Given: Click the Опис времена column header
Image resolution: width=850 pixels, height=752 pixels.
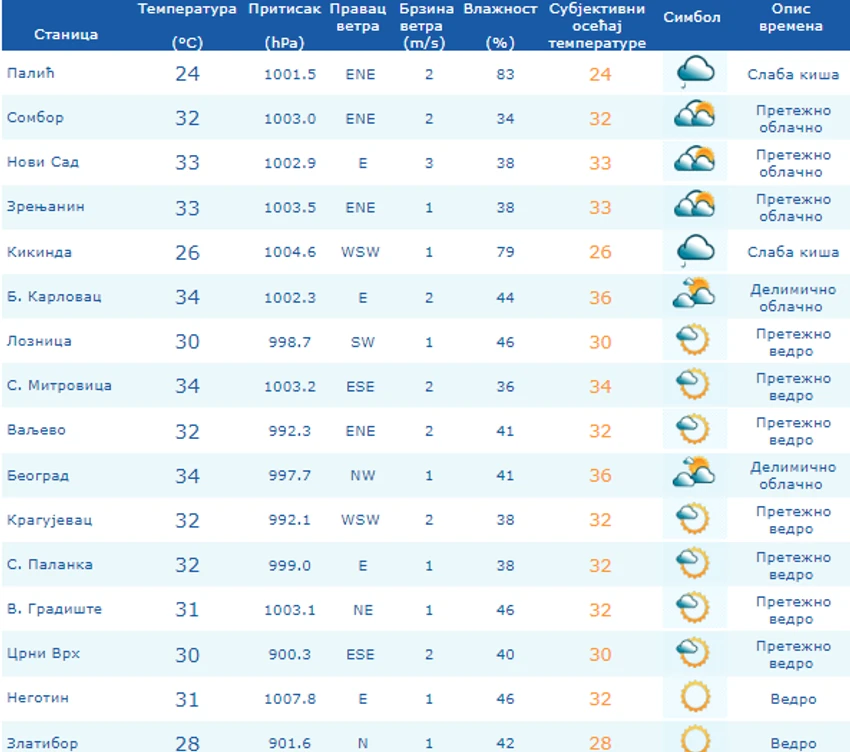Looking at the screenshot, I should pyautogui.click(x=790, y=17).
